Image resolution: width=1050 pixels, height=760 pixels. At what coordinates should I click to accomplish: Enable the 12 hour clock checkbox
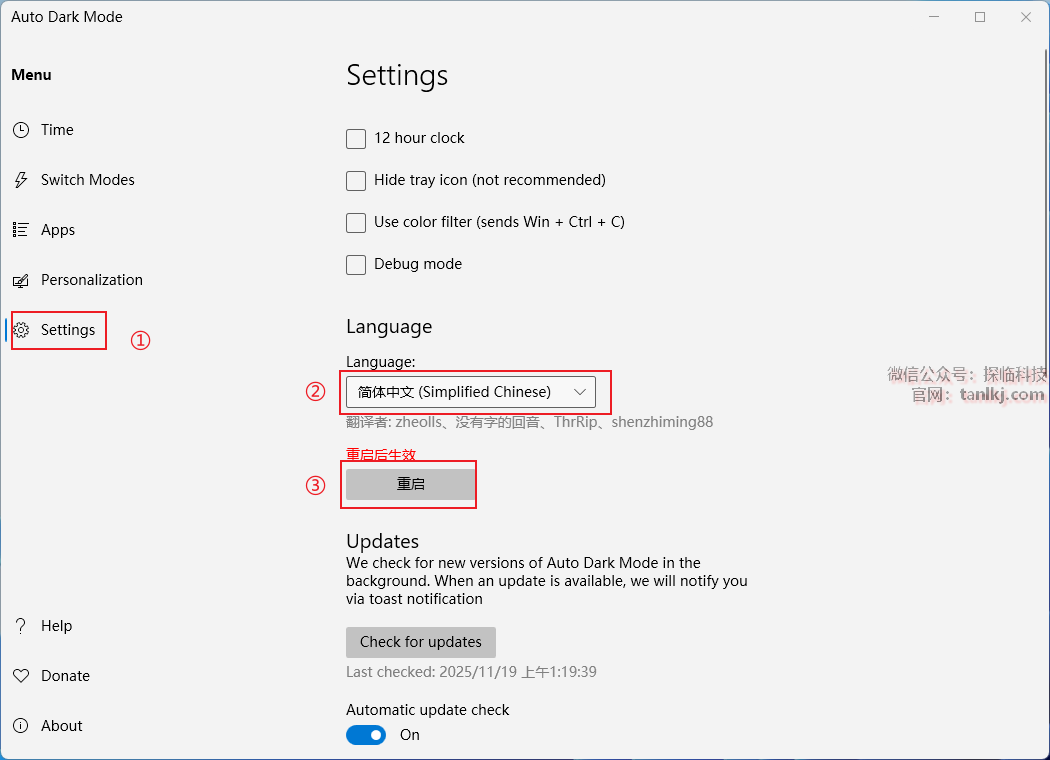(356, 139)
